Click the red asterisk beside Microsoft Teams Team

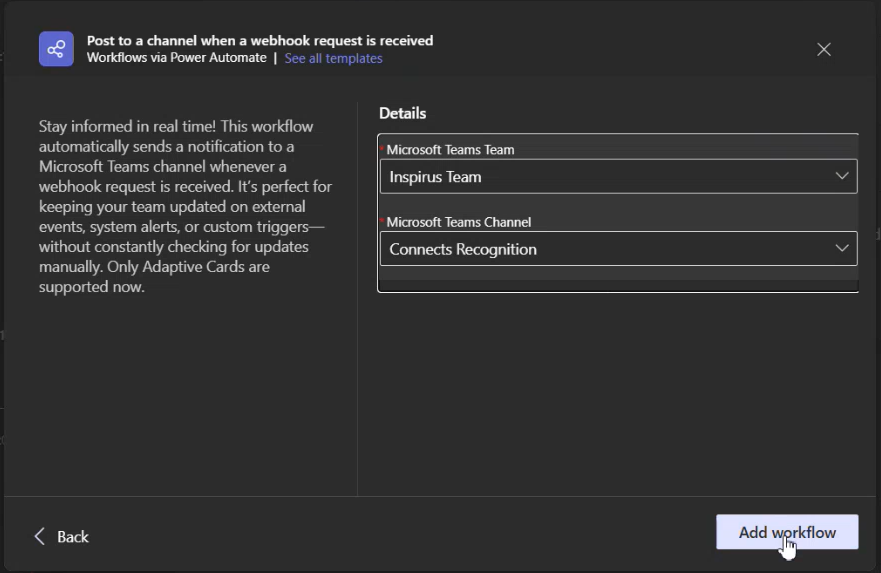coord(382,148)
